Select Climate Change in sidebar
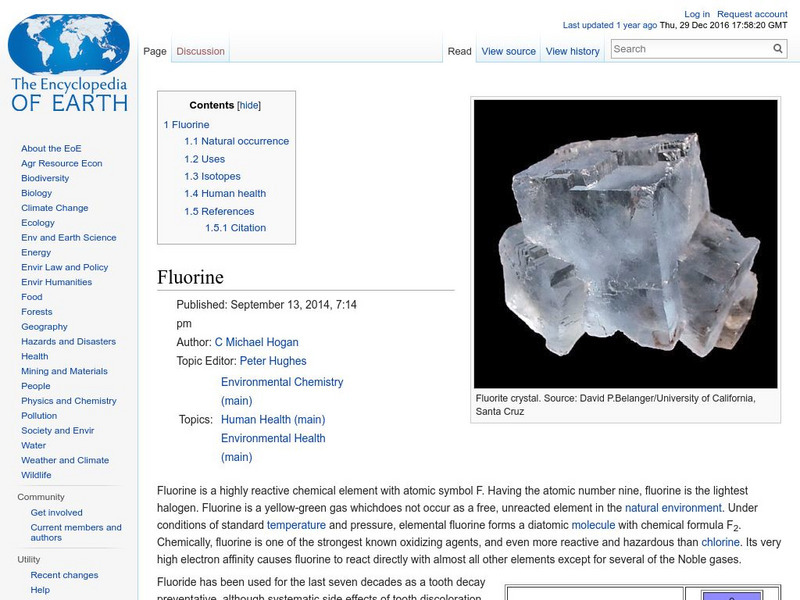 [x=54, y=208]
